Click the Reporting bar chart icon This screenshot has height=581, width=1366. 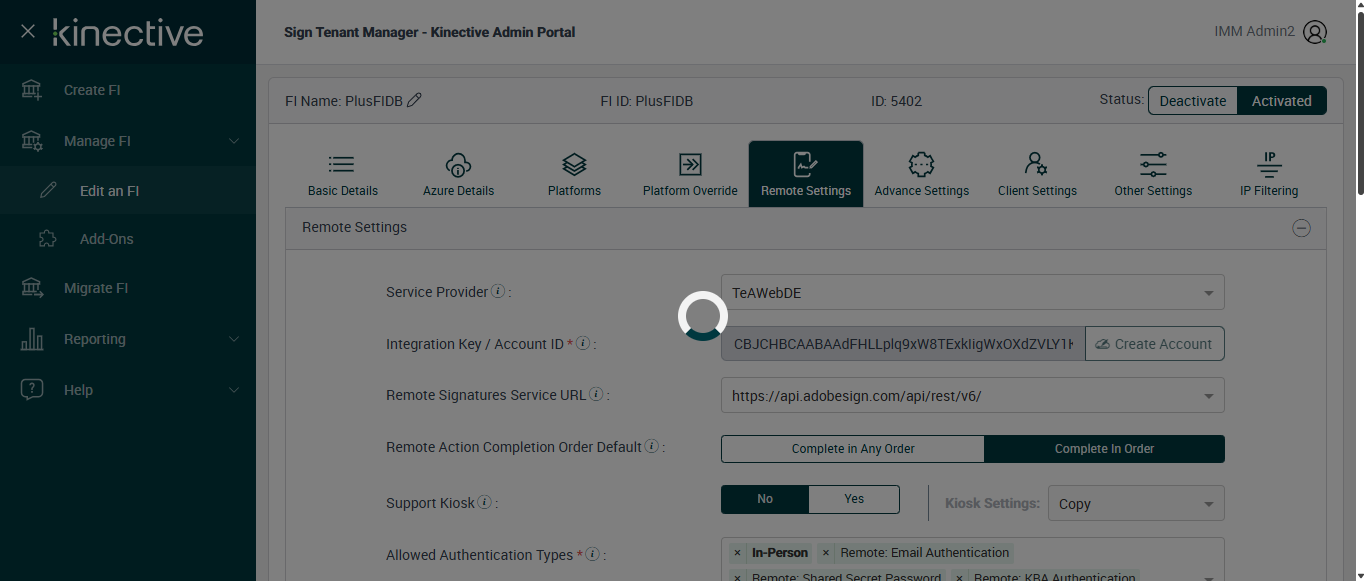(32, 339)
